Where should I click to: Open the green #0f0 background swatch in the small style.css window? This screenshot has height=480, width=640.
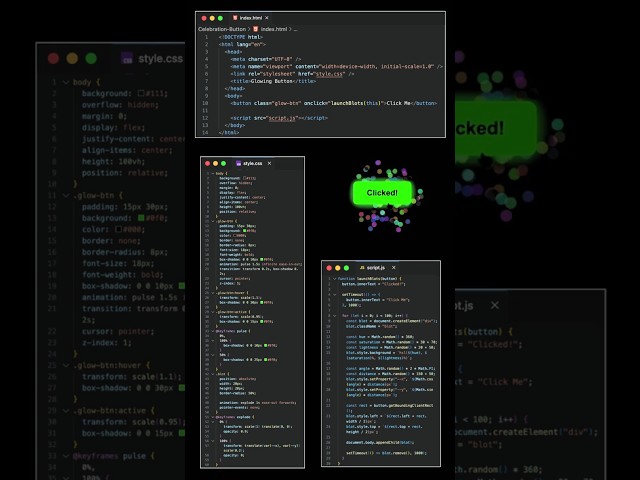244,231
